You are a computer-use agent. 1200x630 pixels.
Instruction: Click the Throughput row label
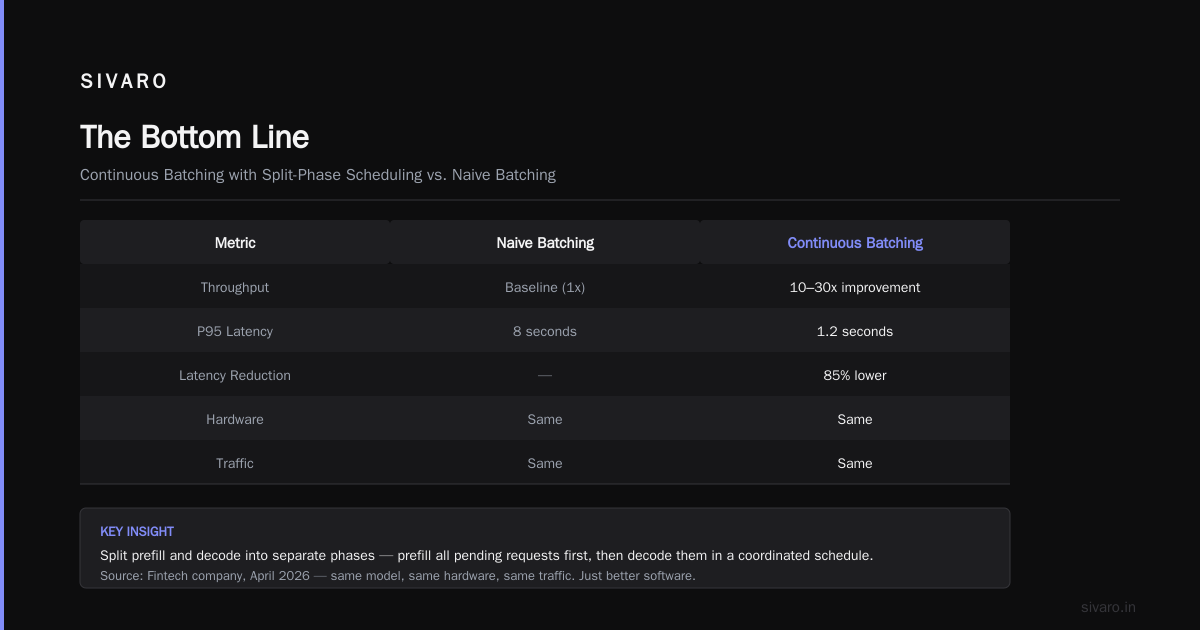[x=235, y=287]
